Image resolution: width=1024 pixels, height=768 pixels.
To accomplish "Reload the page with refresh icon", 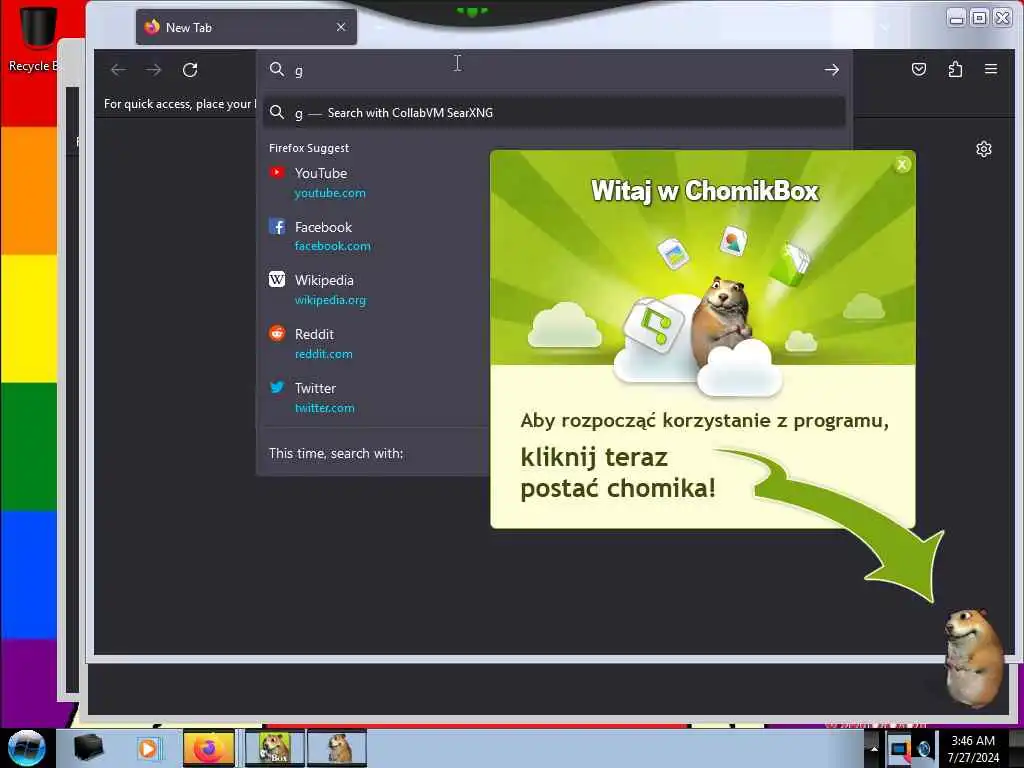I will 190,70.
